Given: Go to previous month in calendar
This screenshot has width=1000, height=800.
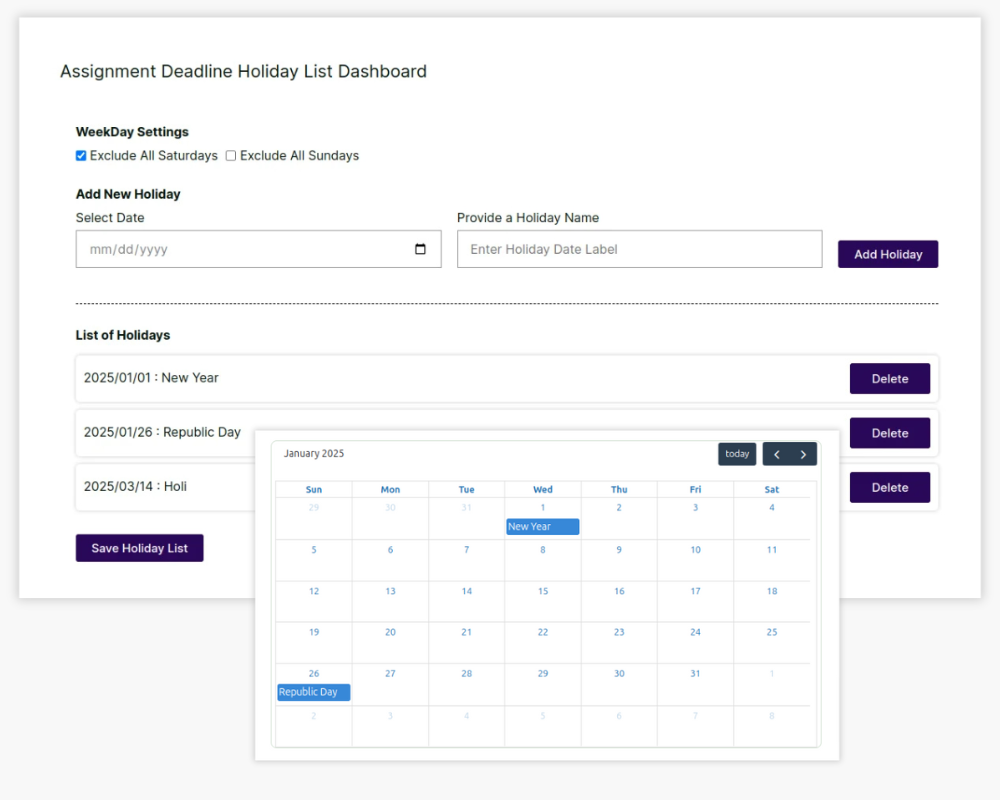Looking at the screenshot, I should click(777, 454).
